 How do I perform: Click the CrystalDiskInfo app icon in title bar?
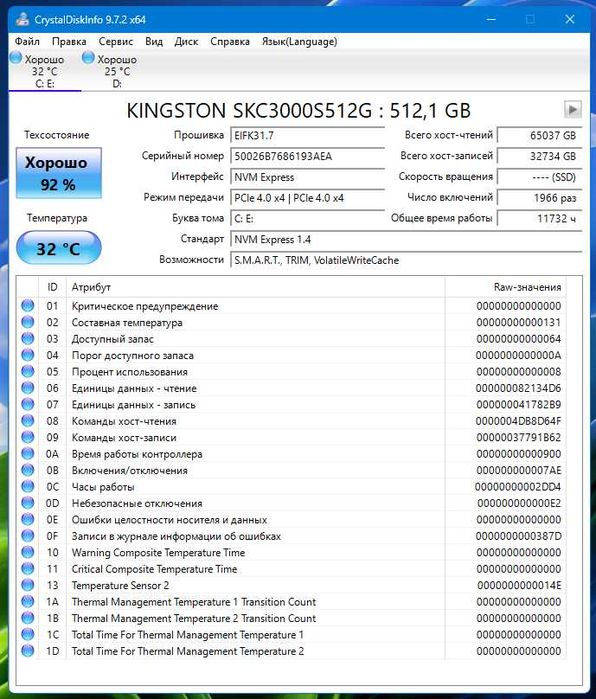pos(22,19)
